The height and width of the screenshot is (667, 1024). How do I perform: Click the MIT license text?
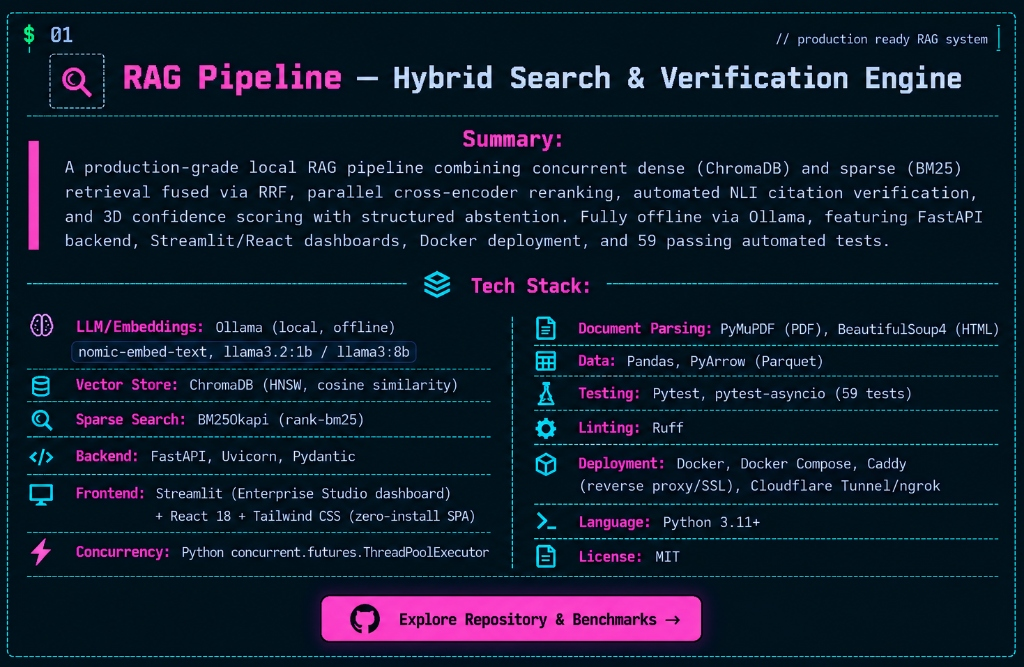667,557
